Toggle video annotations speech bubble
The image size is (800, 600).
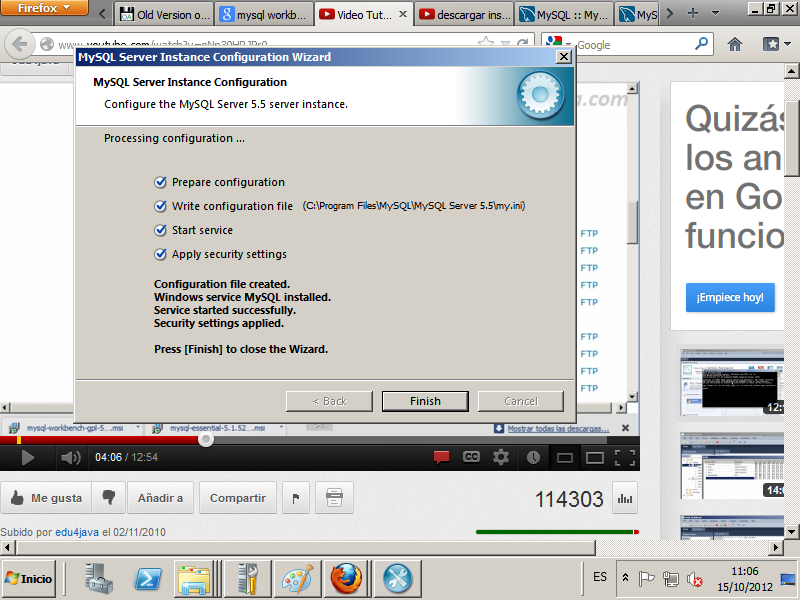click(441, 457)
